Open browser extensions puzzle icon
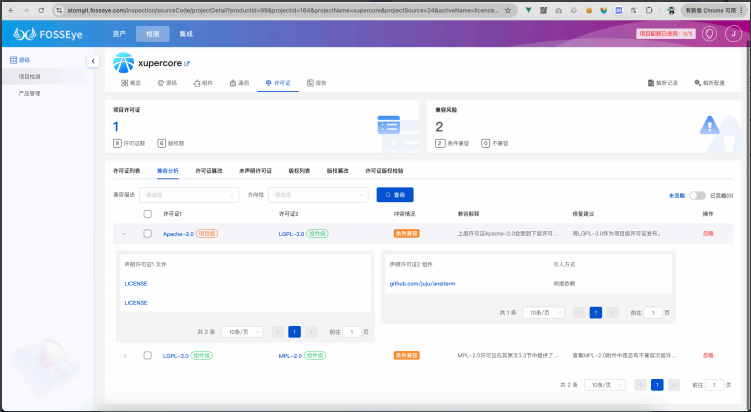751x412 pixels. 649,10
